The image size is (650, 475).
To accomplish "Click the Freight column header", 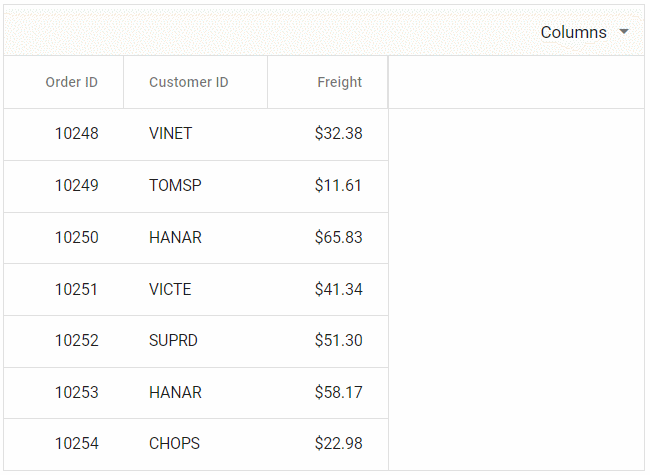I will 339,82.
